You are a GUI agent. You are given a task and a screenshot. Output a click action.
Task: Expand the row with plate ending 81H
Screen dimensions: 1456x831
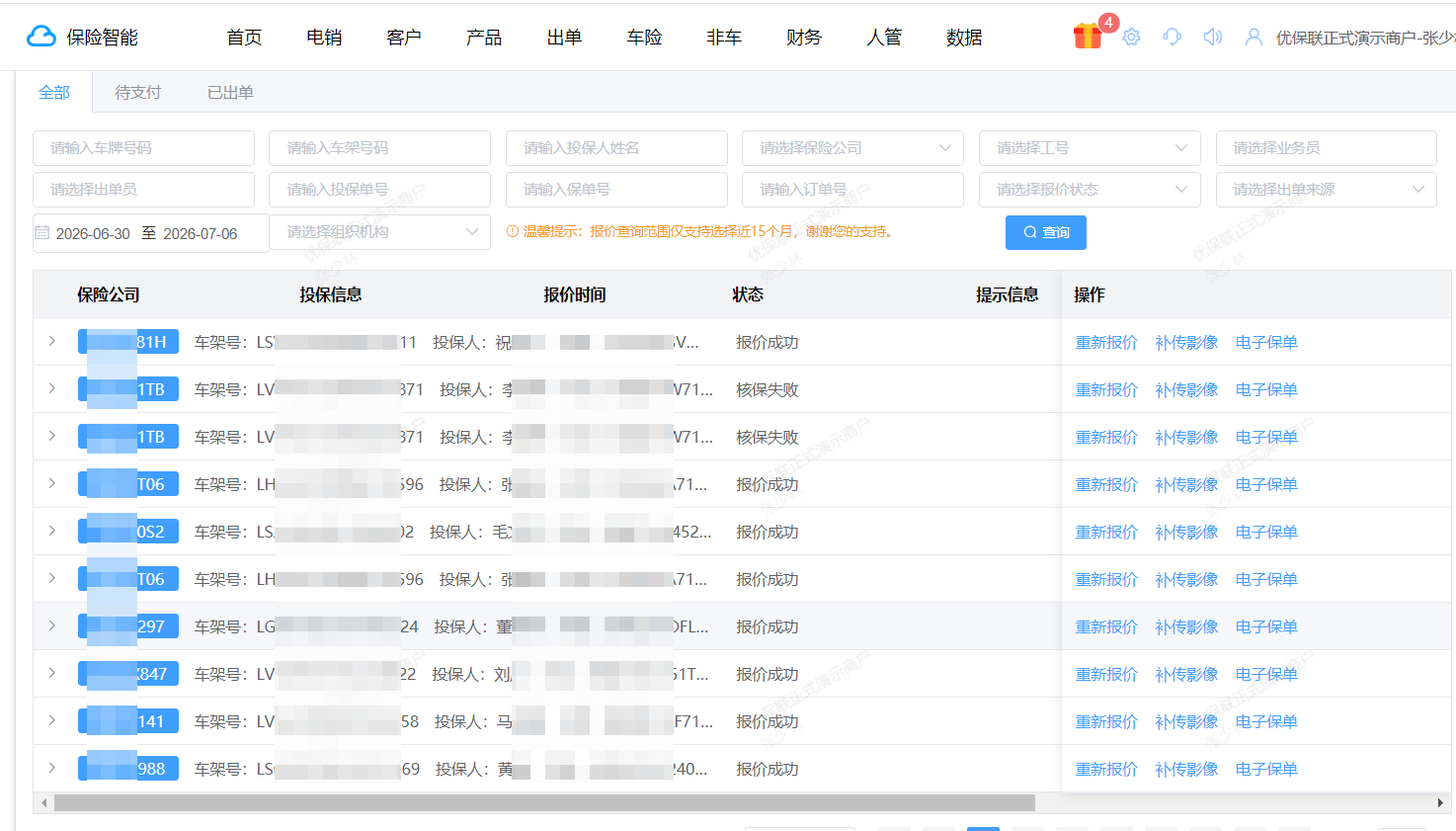coord(51,341)
